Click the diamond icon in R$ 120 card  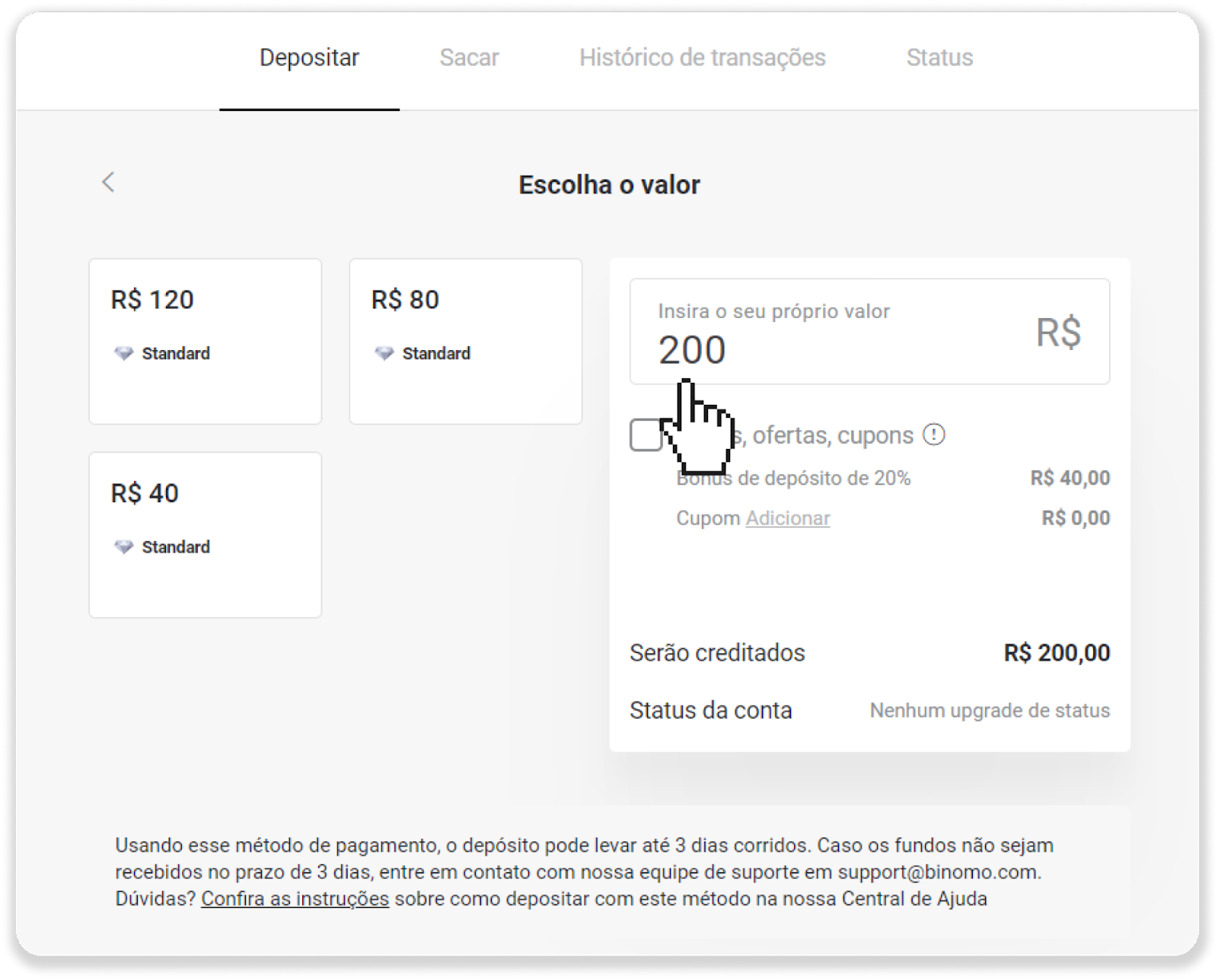123,354
